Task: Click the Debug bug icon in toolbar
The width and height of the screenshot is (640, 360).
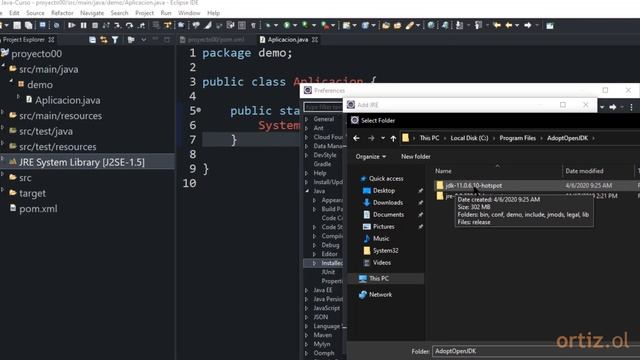Action: coord(268,25)
